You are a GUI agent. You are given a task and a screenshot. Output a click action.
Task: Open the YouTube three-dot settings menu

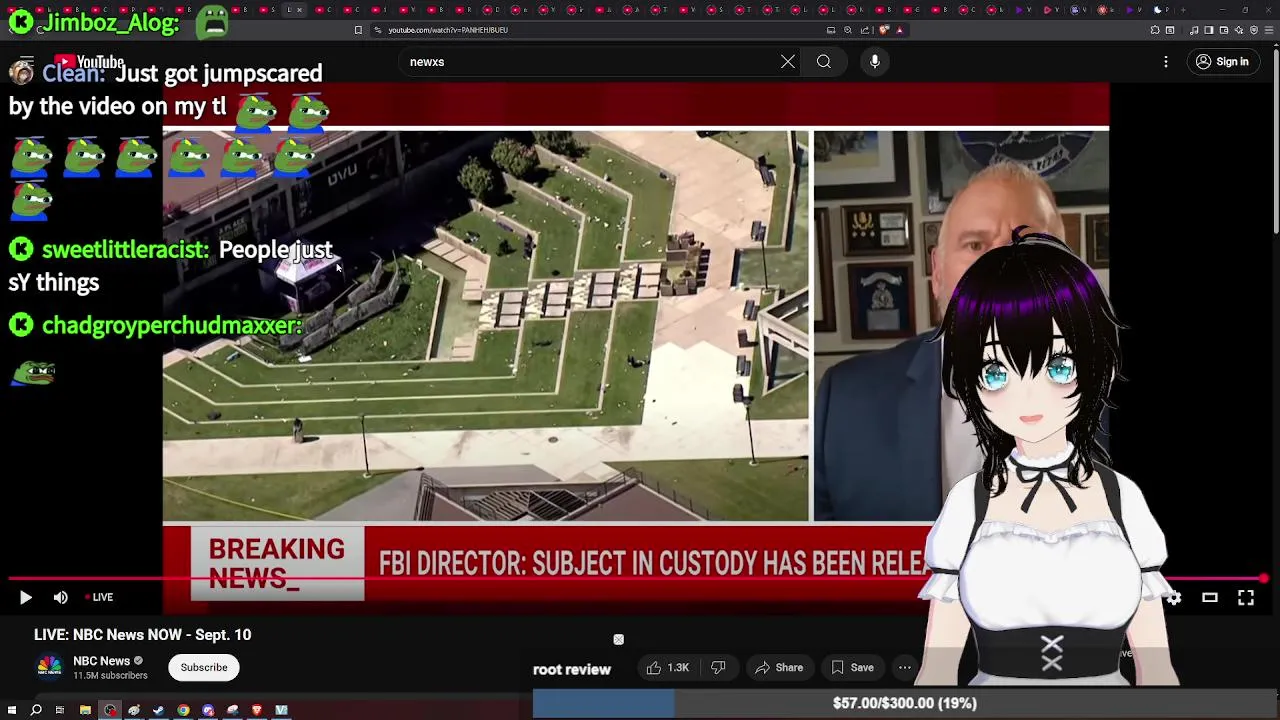click(1166, 62)
